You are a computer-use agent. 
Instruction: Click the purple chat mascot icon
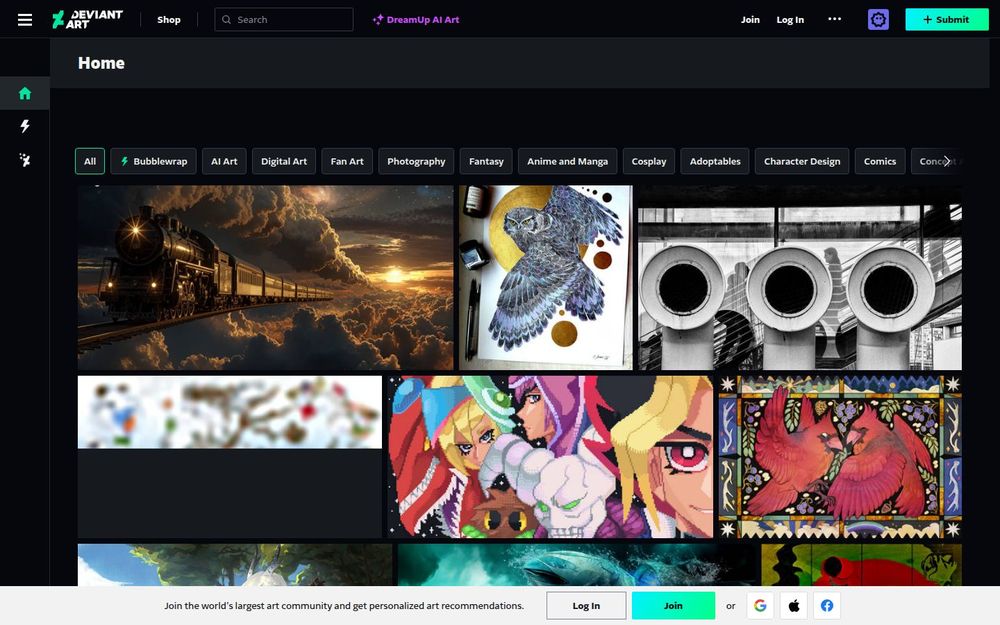(878, 20)
